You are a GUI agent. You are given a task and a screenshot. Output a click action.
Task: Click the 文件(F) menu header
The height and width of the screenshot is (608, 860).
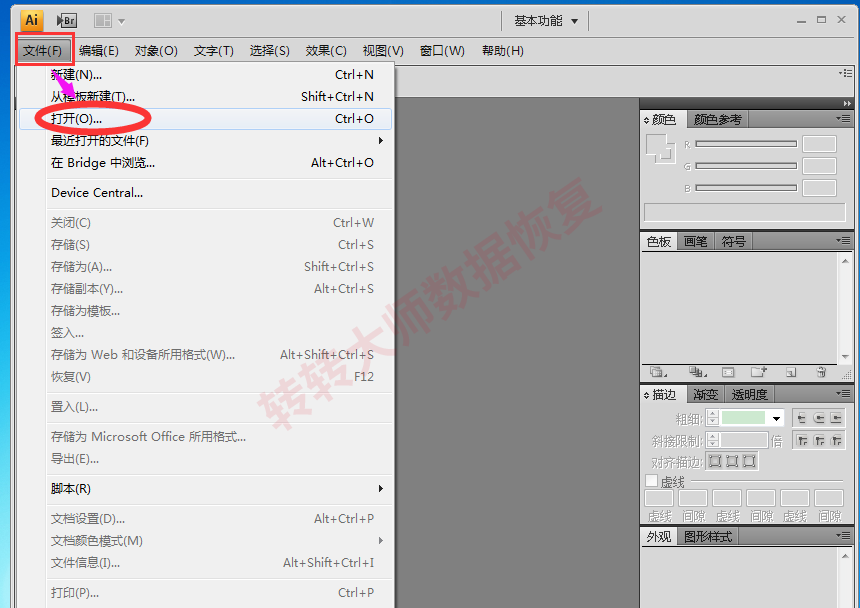(43, 51)
